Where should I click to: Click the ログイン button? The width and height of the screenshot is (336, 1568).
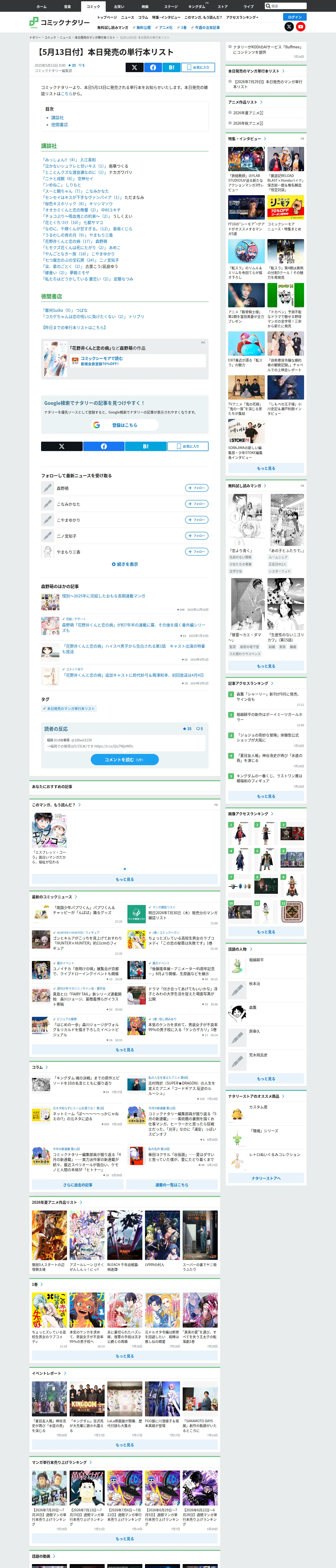[x=295, y=17]
